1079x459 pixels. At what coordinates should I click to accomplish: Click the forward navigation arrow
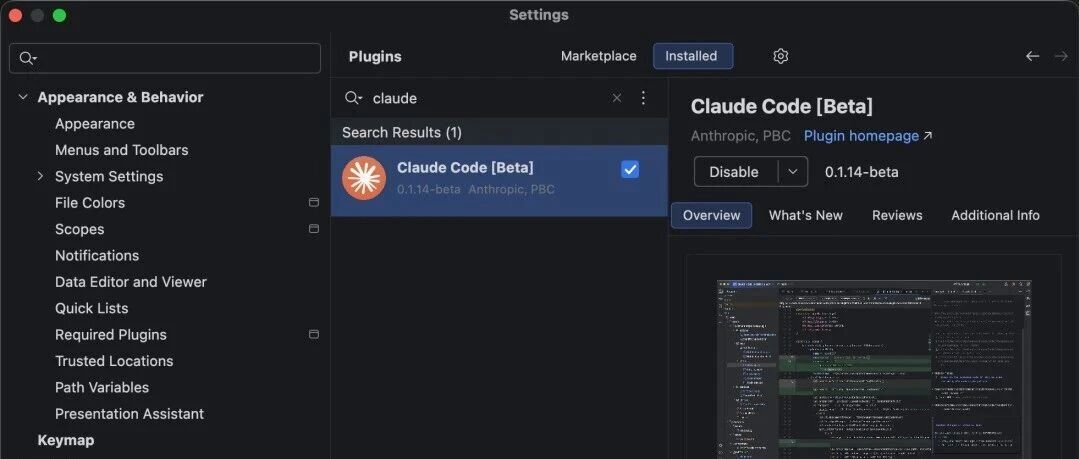[1061, 56]
